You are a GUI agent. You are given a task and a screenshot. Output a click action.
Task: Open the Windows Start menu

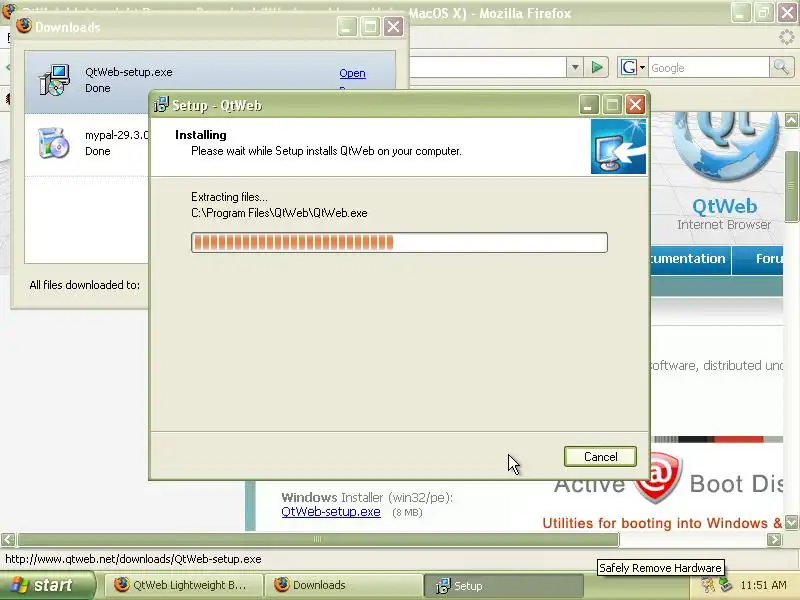pyautogui.click(x=47, y=585)
